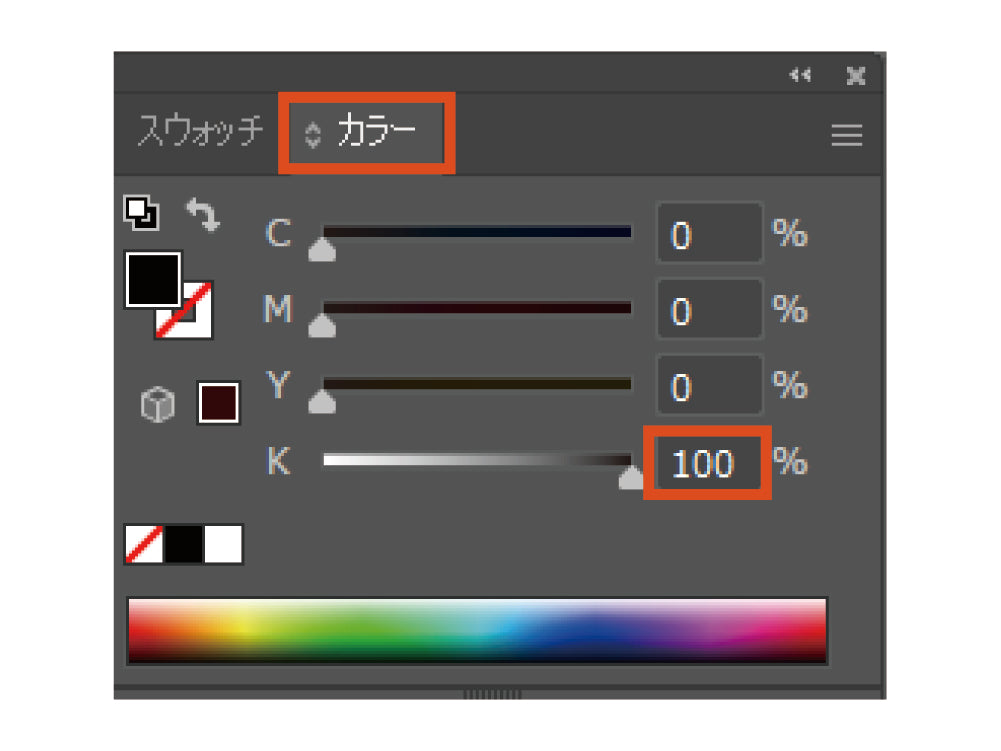Open the color panel hamburger menu

point(847,135)
